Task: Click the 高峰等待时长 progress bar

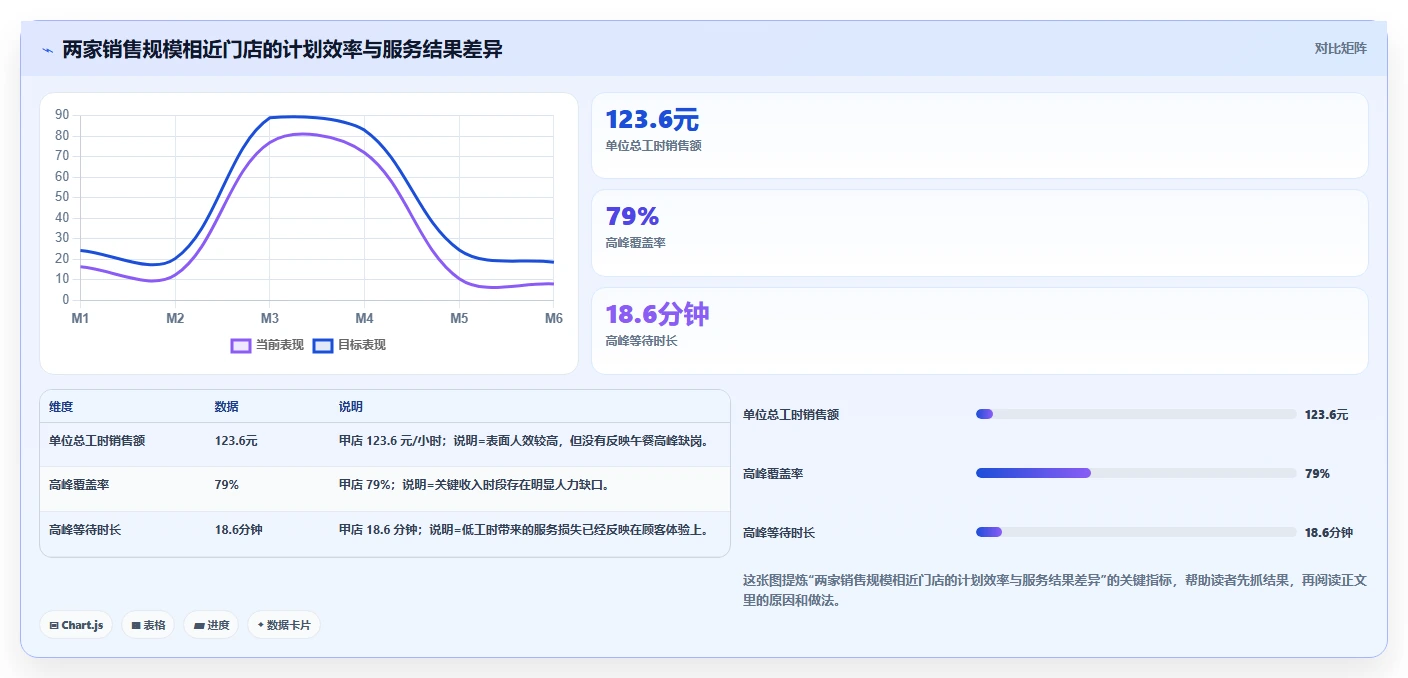Action: tap(1136, 532)
